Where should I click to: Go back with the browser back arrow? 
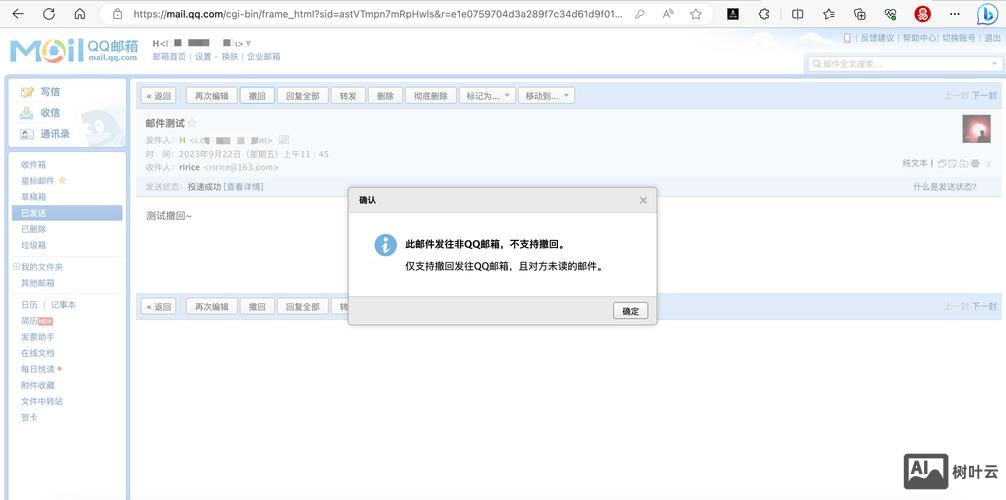point(18,13)
